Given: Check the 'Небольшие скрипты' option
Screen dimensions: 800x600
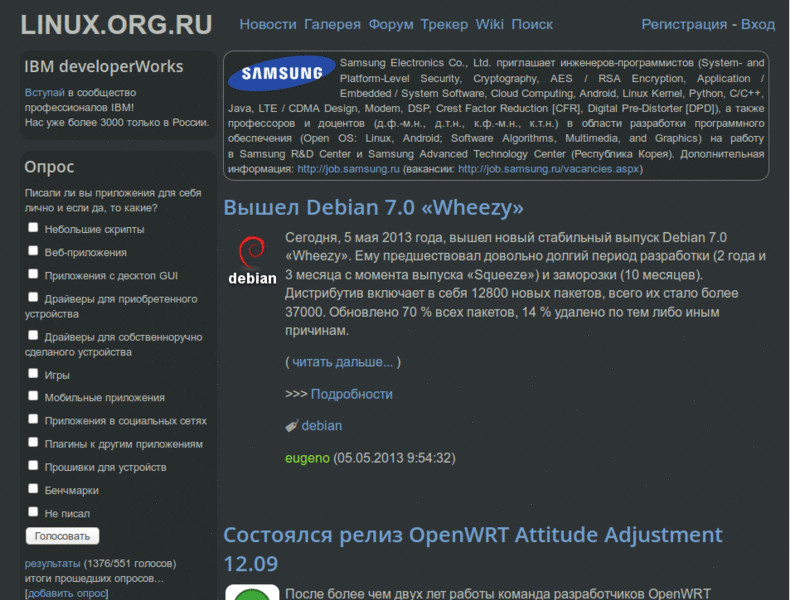Looking at the screenshot, I should 33,228.
